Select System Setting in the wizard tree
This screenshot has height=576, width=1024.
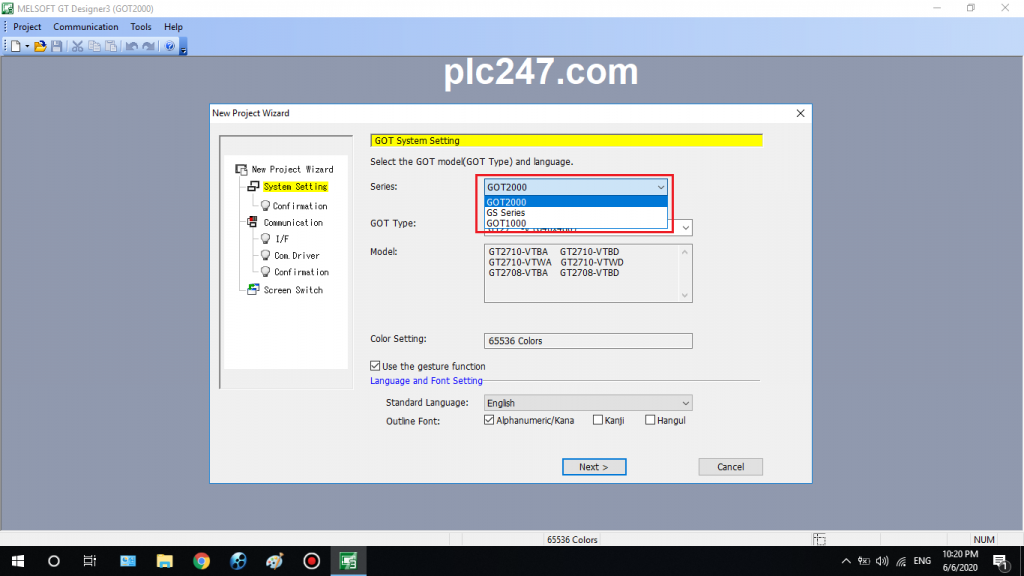(295, 187)
